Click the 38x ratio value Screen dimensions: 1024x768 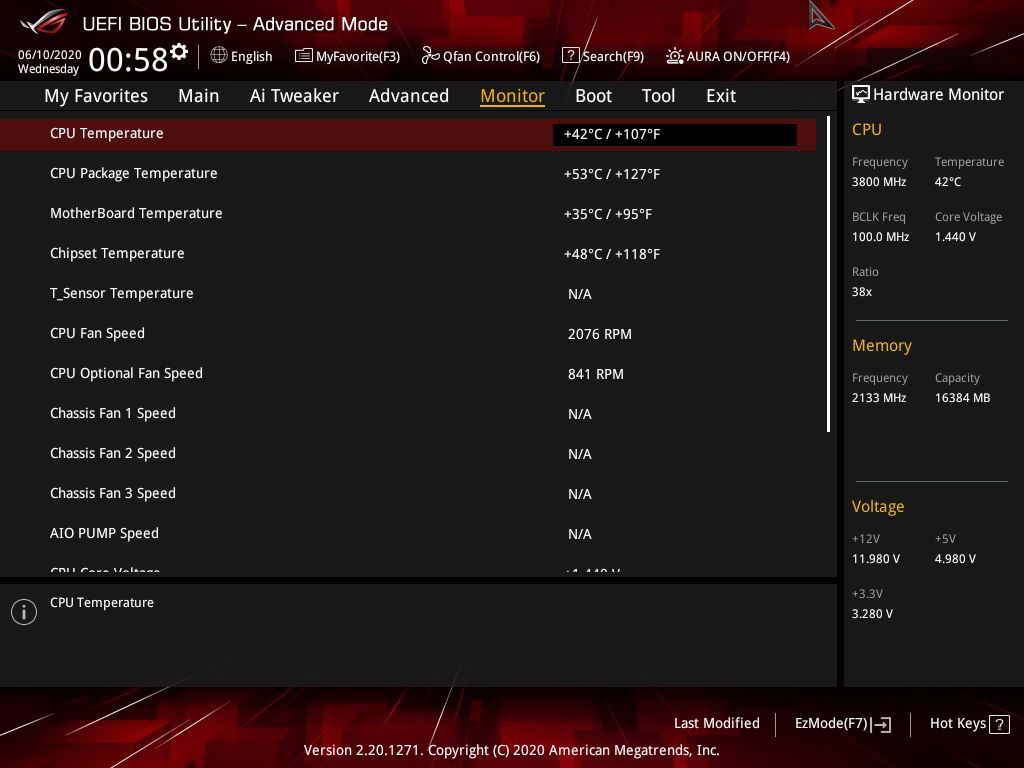(862, 292)
